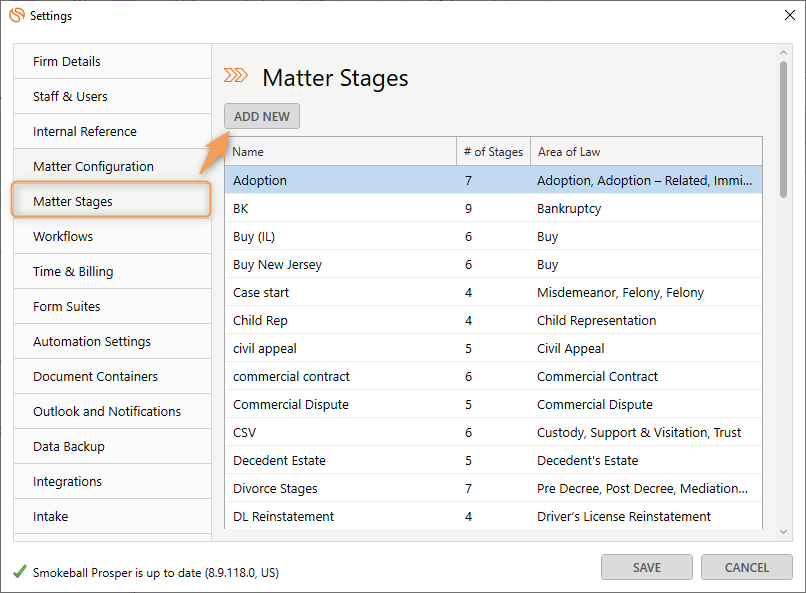Close the Settings window

790,15
